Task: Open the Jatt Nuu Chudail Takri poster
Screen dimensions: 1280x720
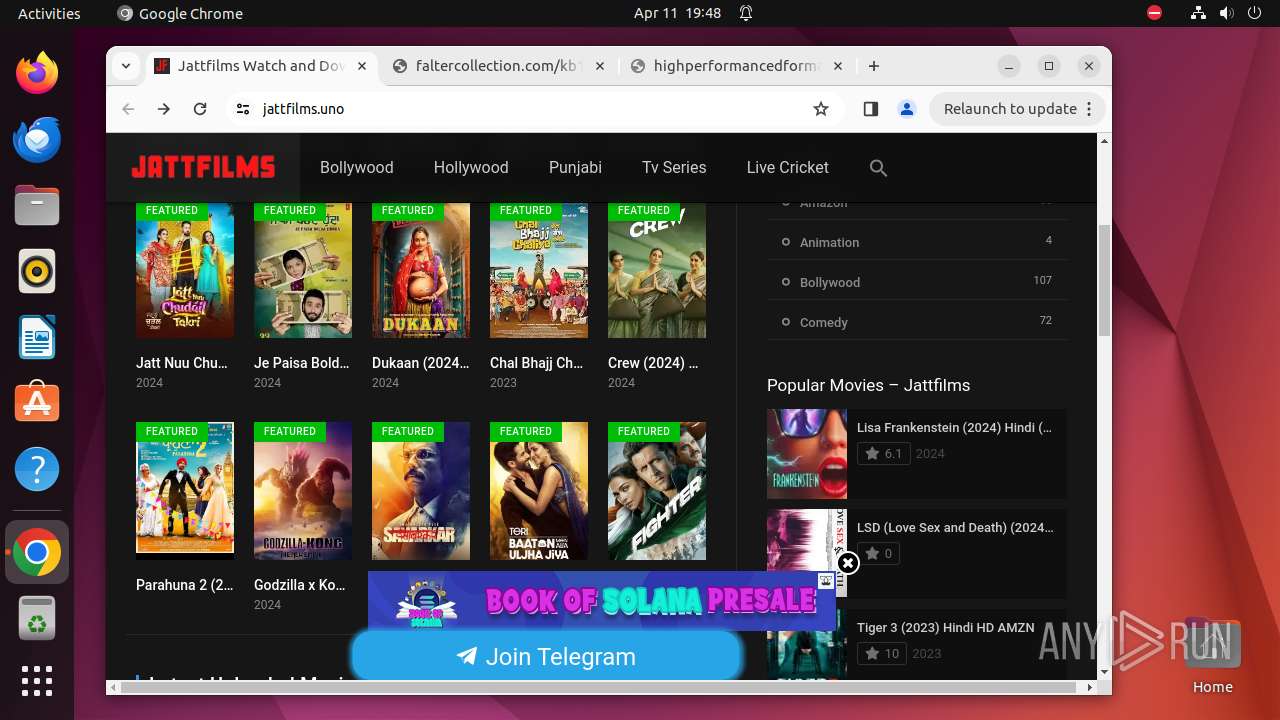Action: point(185,271)
